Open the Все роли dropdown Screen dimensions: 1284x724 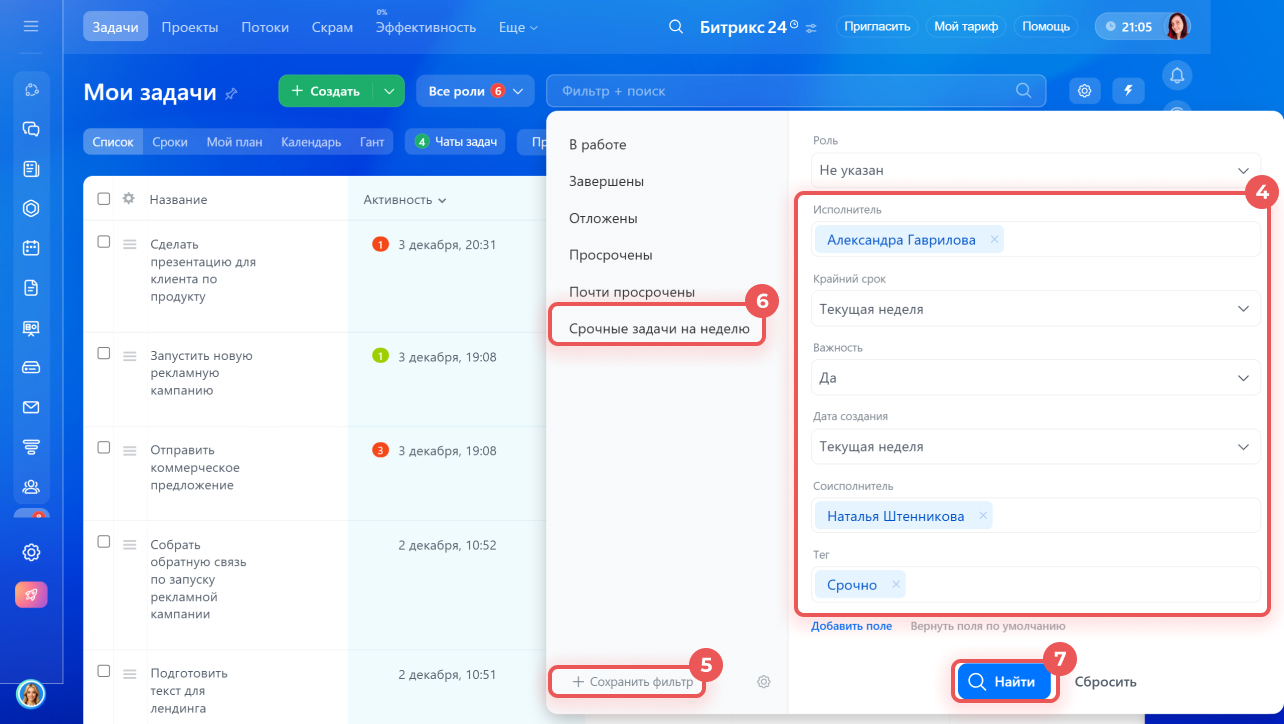475,91
